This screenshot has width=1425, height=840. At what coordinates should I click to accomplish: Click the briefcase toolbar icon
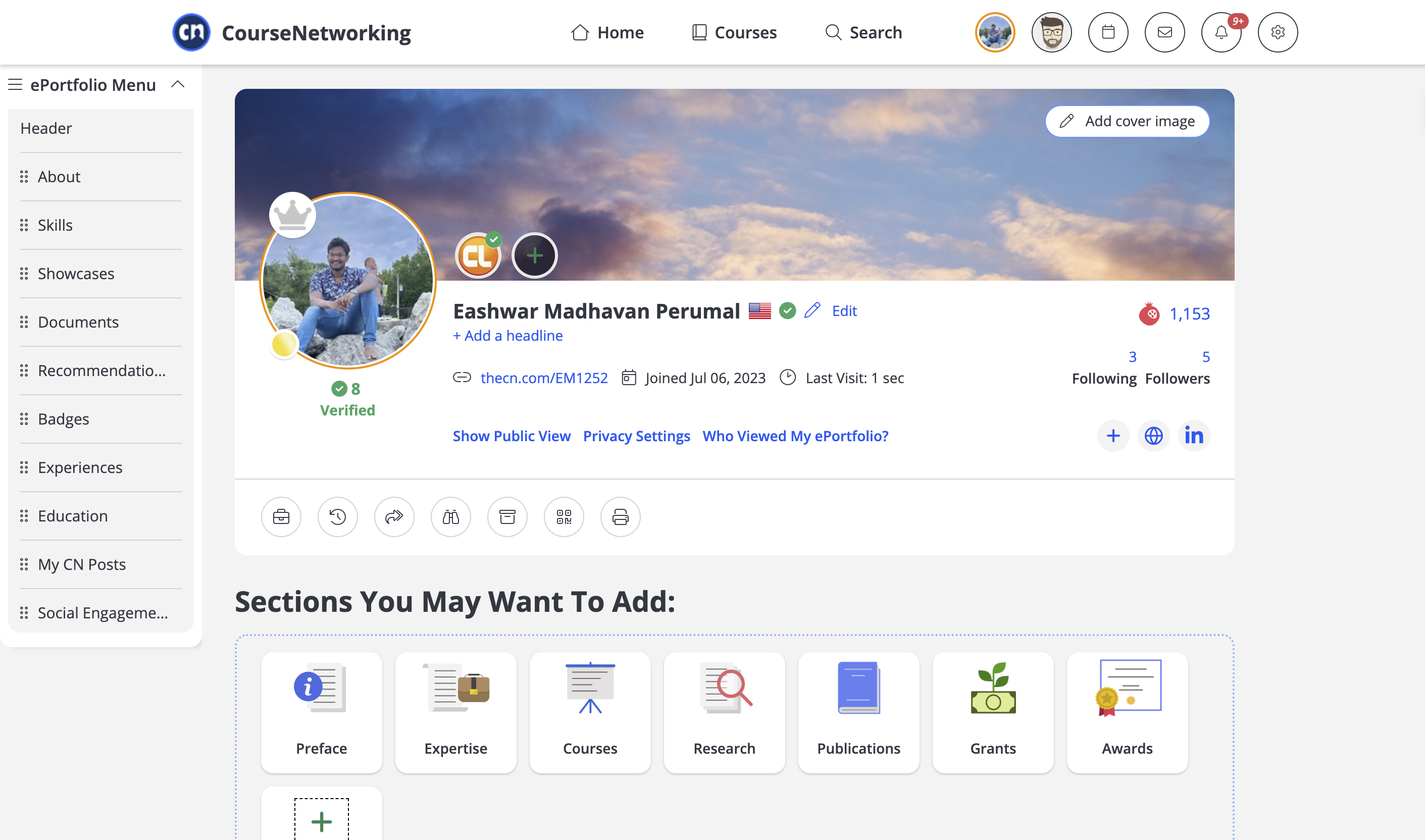(281, 517)
